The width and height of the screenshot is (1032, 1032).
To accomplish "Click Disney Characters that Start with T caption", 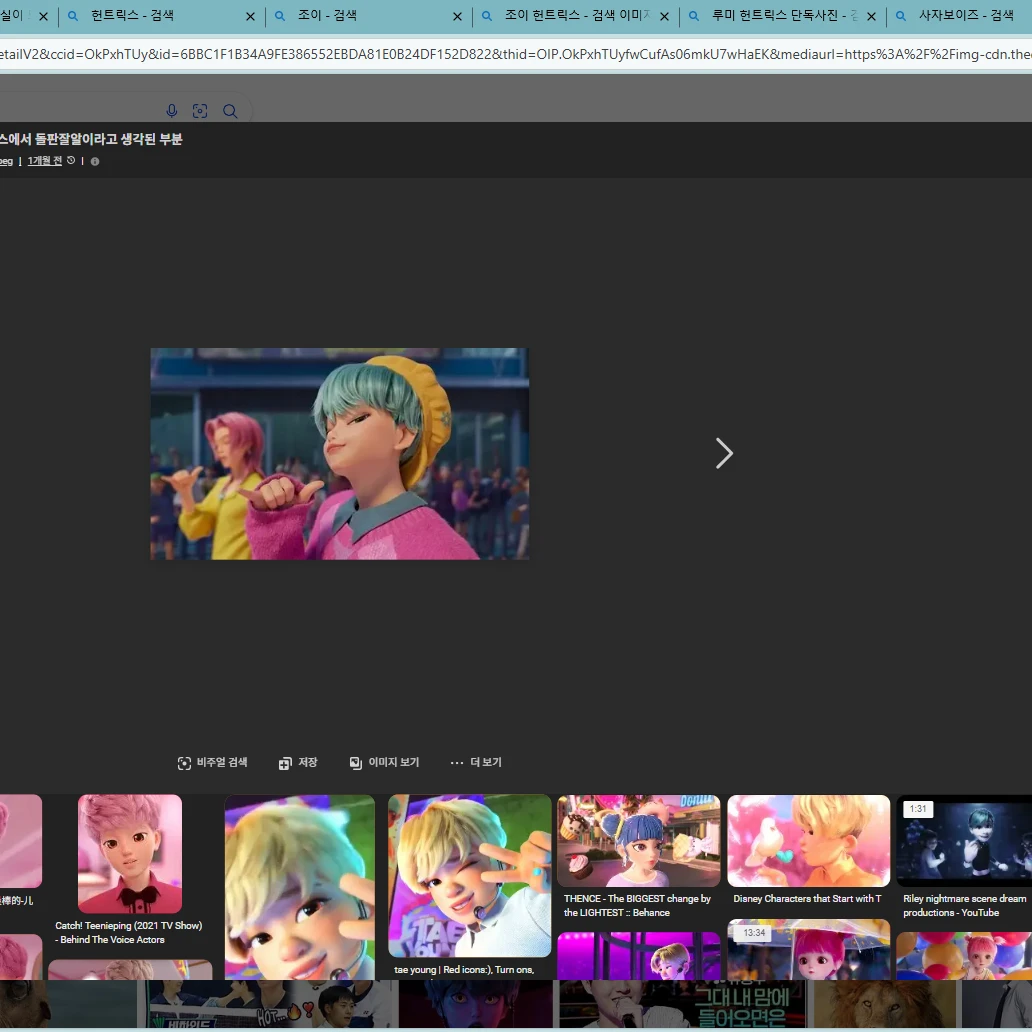I will [807, 899].
